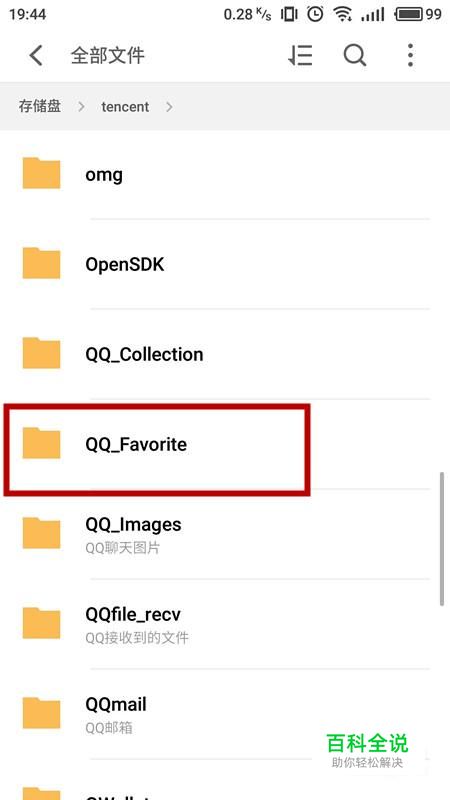The image size is (450, 800).
Task: Click chevron after 存储盘 breadcrumb
Action: (81, 107)
